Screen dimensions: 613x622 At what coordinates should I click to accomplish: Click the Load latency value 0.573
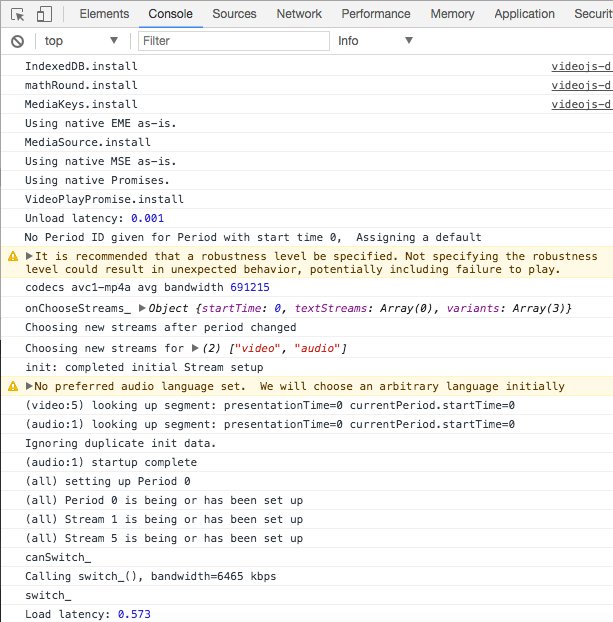[134, 614]
